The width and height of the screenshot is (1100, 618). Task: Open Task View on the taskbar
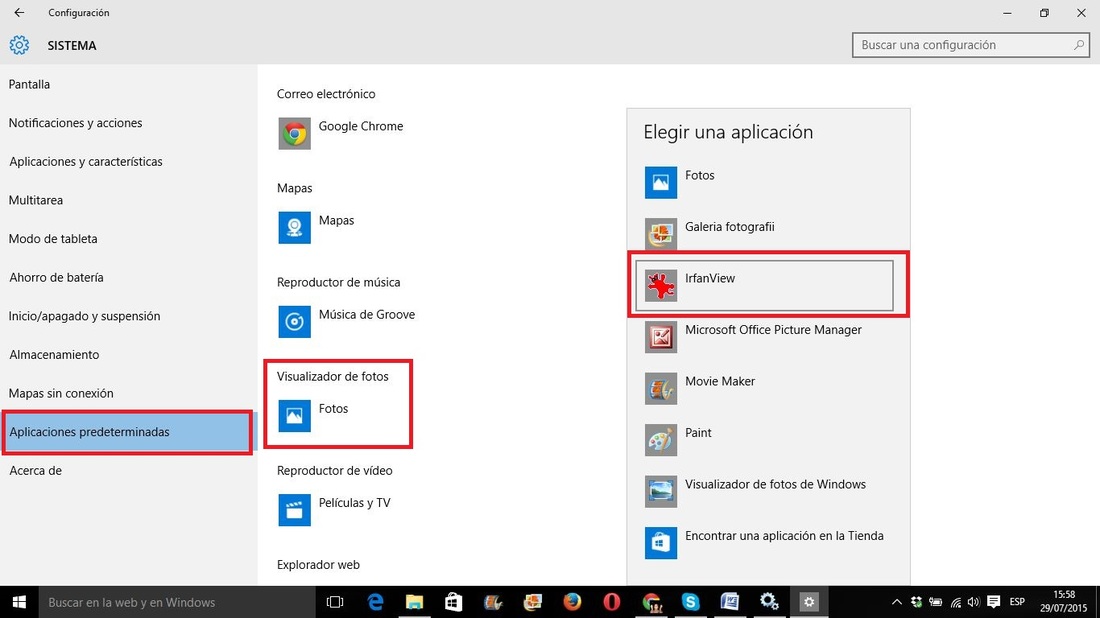coord(335,602)
